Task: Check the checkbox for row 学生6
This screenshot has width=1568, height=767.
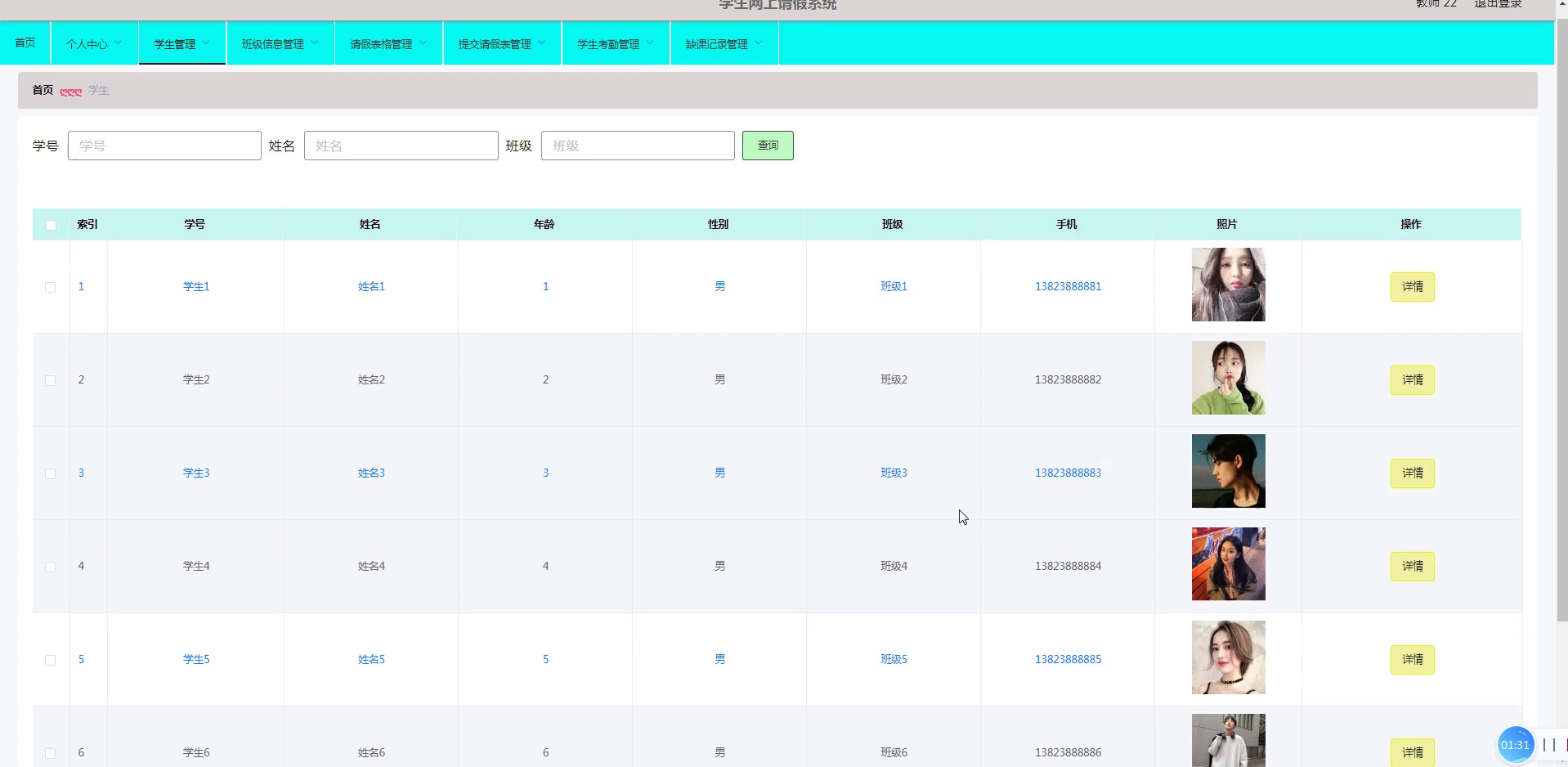Action: click(50, 753)
